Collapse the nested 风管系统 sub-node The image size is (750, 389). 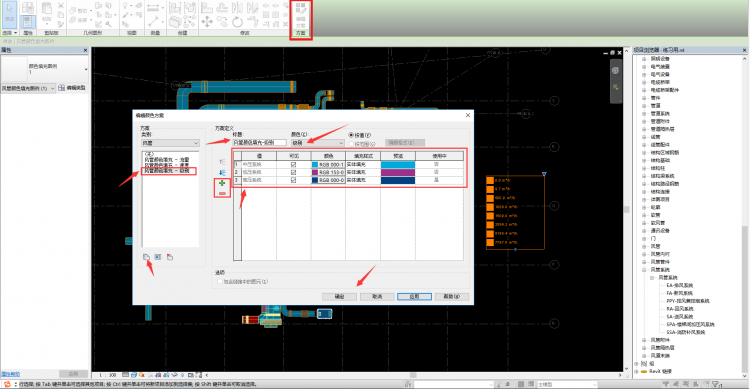651,278
